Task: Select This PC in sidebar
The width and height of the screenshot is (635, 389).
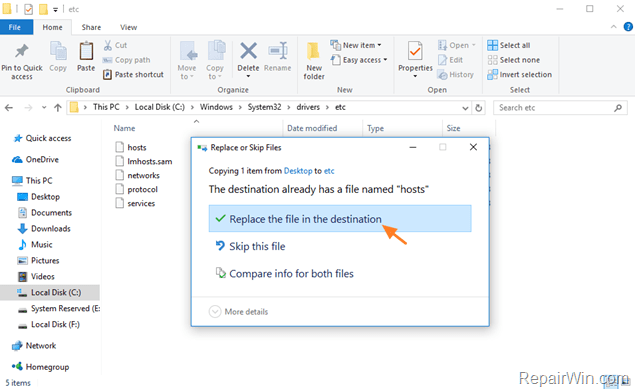Action: [32, 181]
